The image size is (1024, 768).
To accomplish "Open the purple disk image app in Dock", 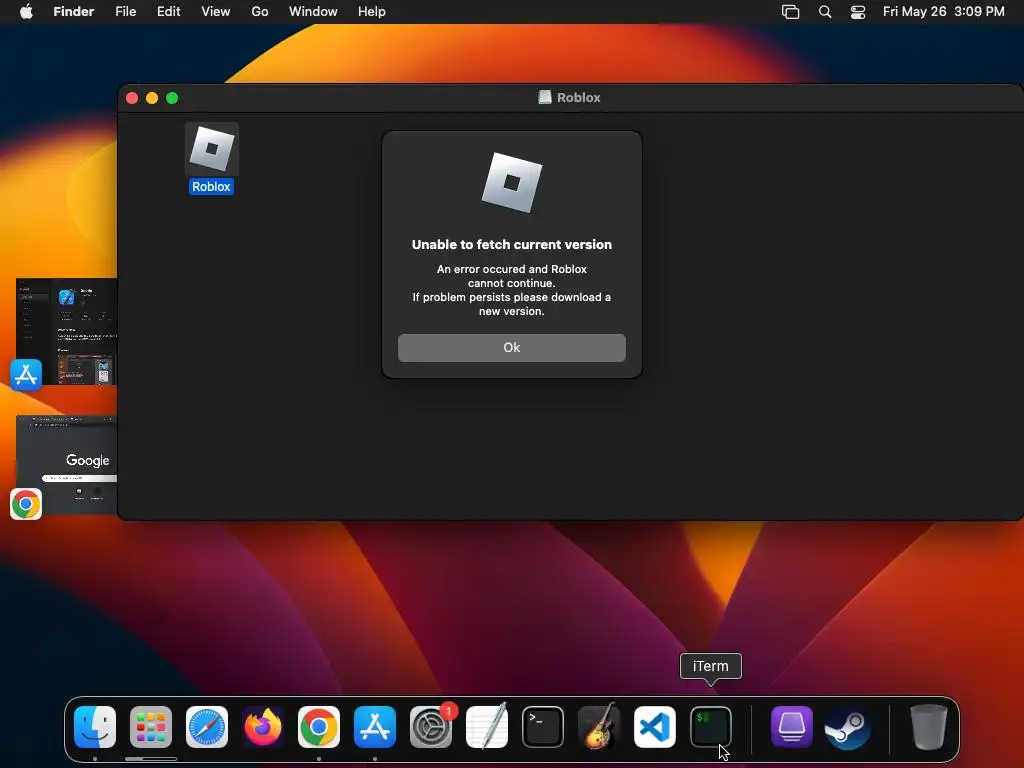I will (x=792, y=727).
